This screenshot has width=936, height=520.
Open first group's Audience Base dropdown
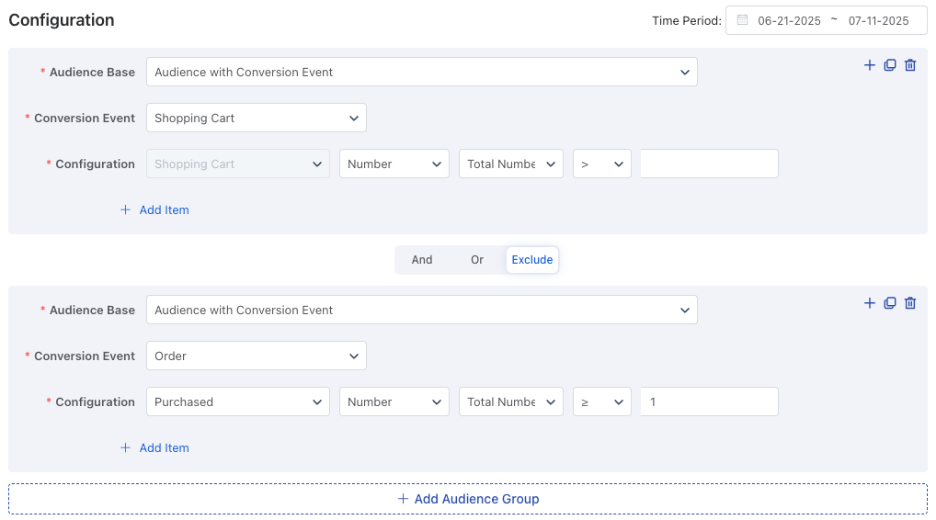[x=421, y=72]
